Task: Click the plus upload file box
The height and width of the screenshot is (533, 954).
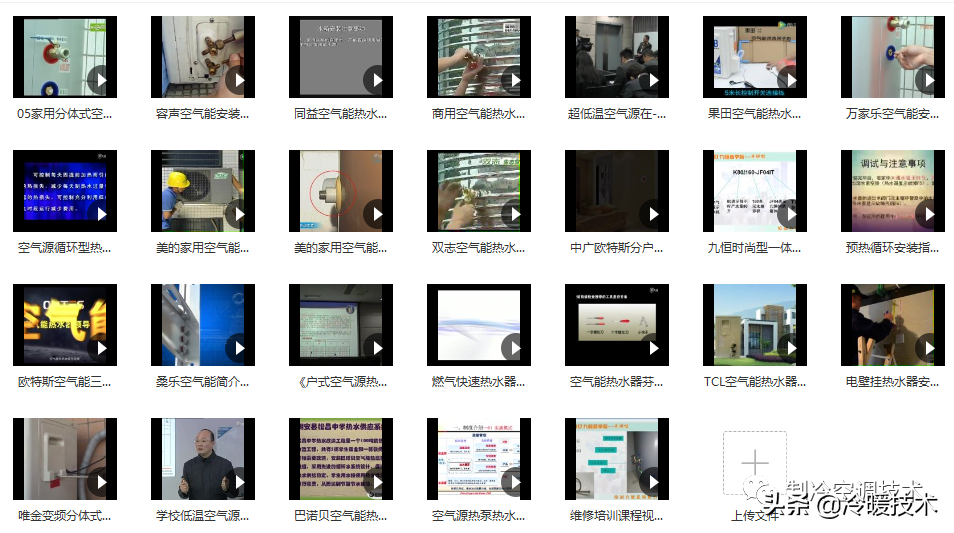Action: (754, 463)
